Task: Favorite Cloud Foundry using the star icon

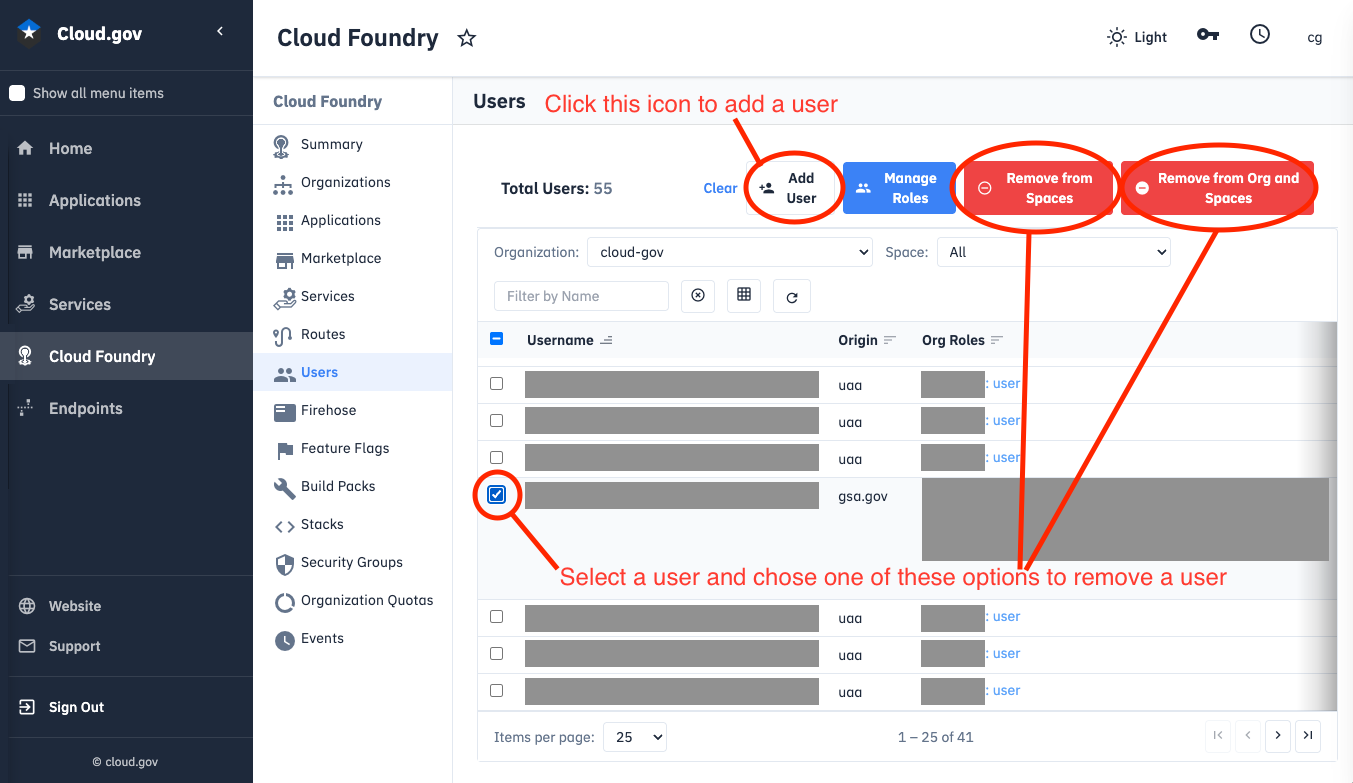Action: click(x=466, y=39)
